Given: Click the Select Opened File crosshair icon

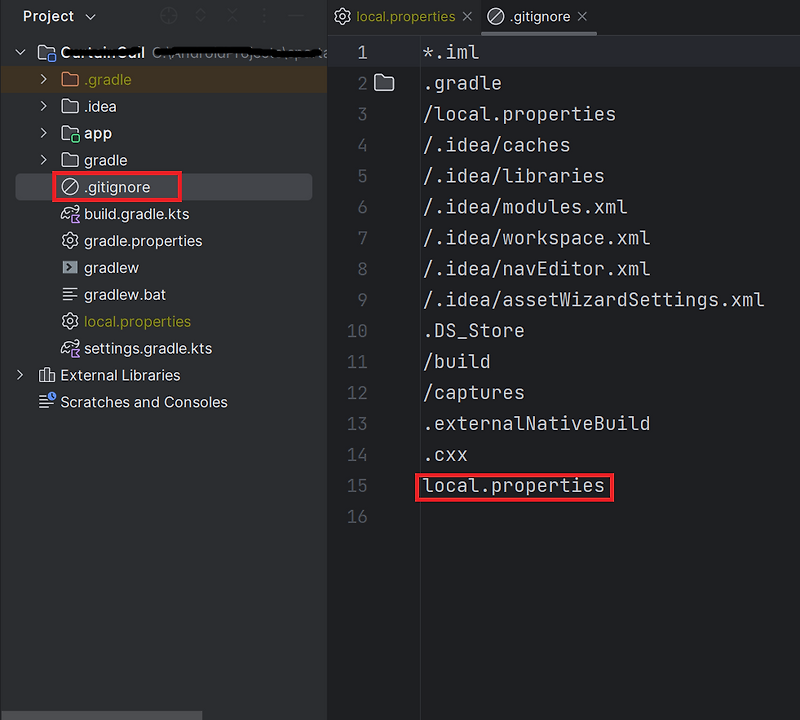Looking at the screenshot, I should coord(168,15).
